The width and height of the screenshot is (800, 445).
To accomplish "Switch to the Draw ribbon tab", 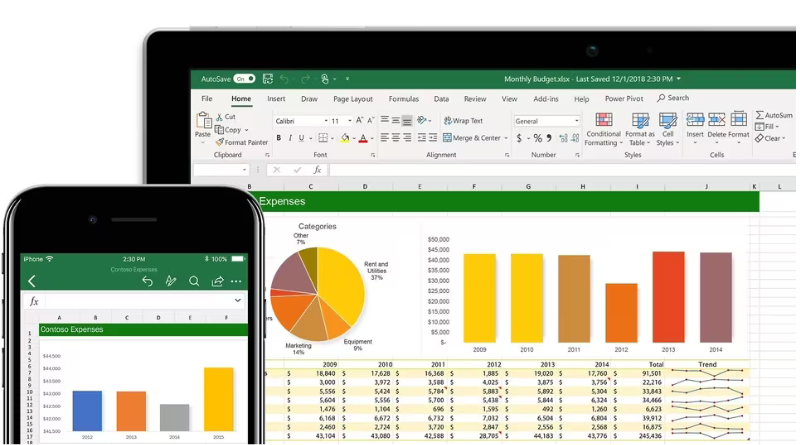I will [x=309, y=98].
